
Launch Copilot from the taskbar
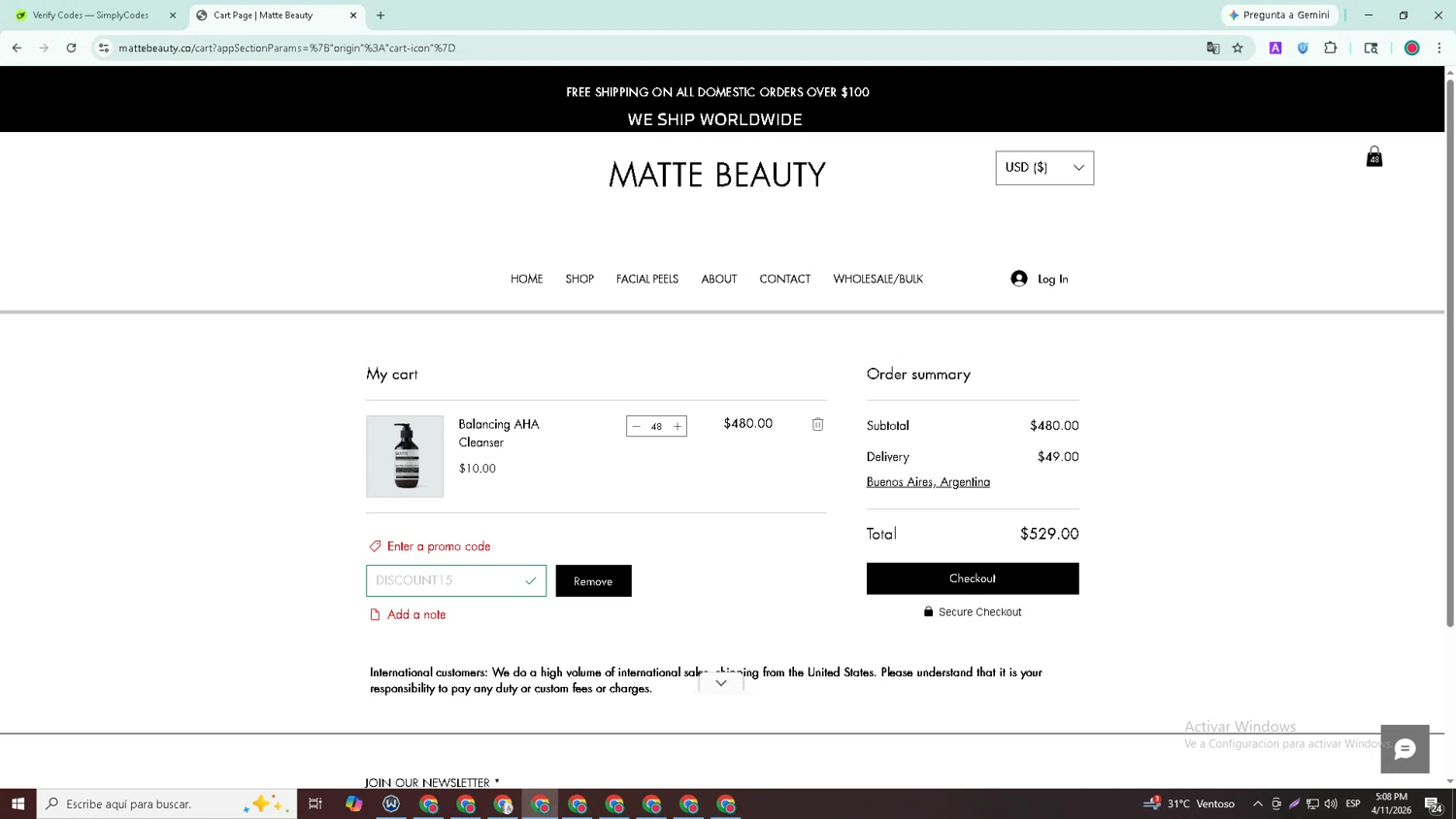pos(353,803)
